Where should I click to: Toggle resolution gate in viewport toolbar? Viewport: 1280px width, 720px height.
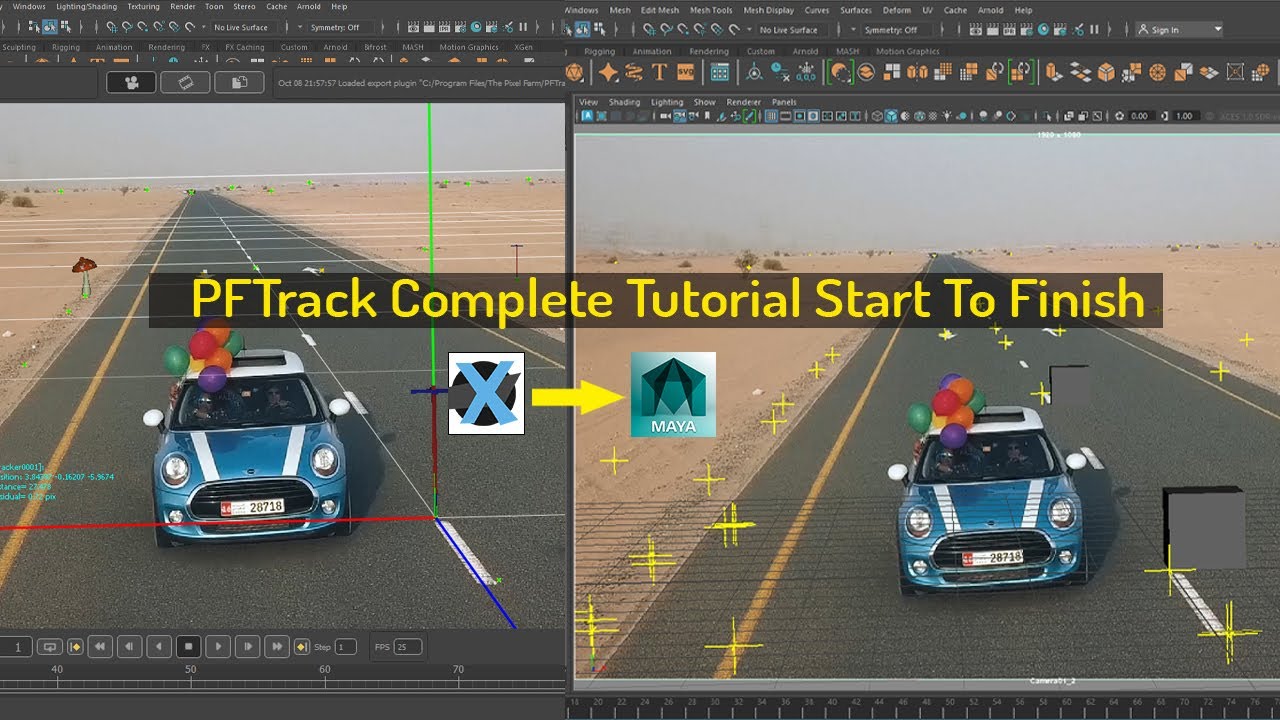(x=801, y=116)
